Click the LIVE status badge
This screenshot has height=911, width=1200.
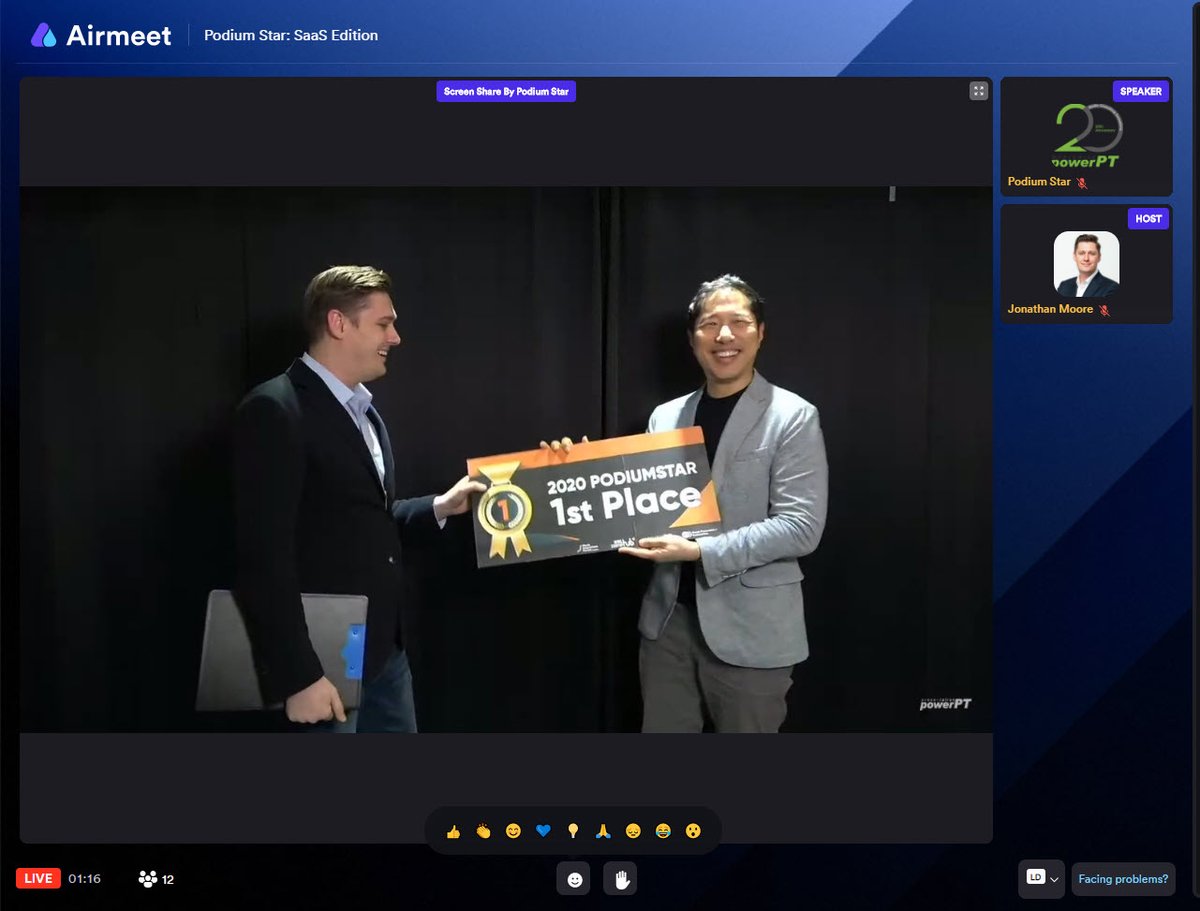(38, 879)
